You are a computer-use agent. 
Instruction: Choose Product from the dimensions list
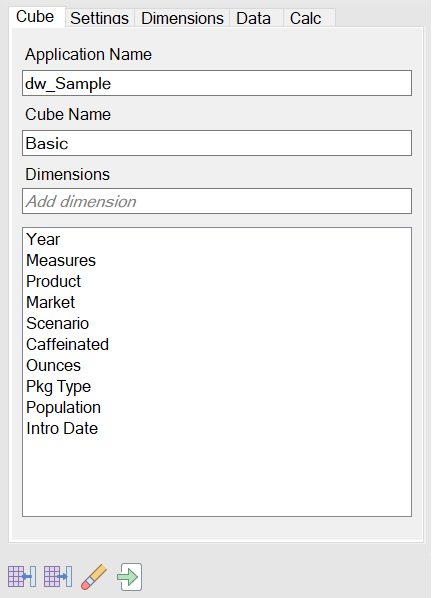point(53,281)
